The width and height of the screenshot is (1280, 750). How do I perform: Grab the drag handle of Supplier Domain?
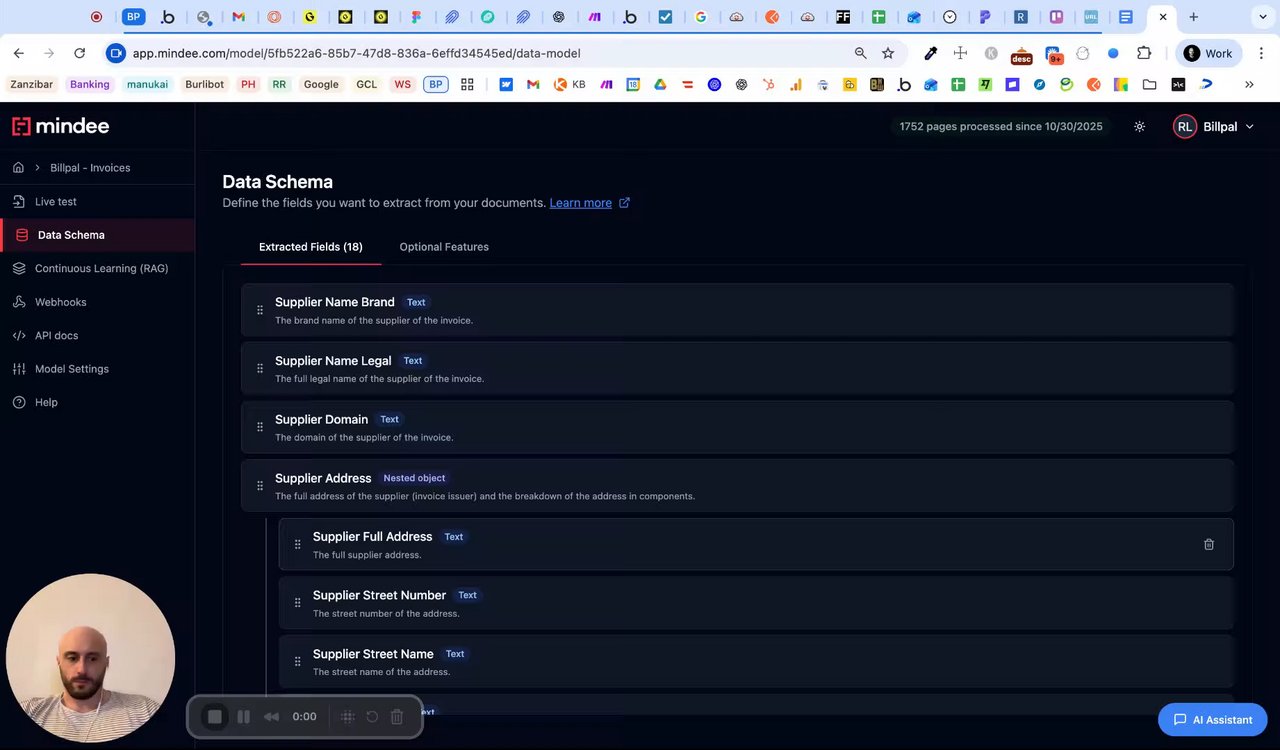tap(260, 427)
